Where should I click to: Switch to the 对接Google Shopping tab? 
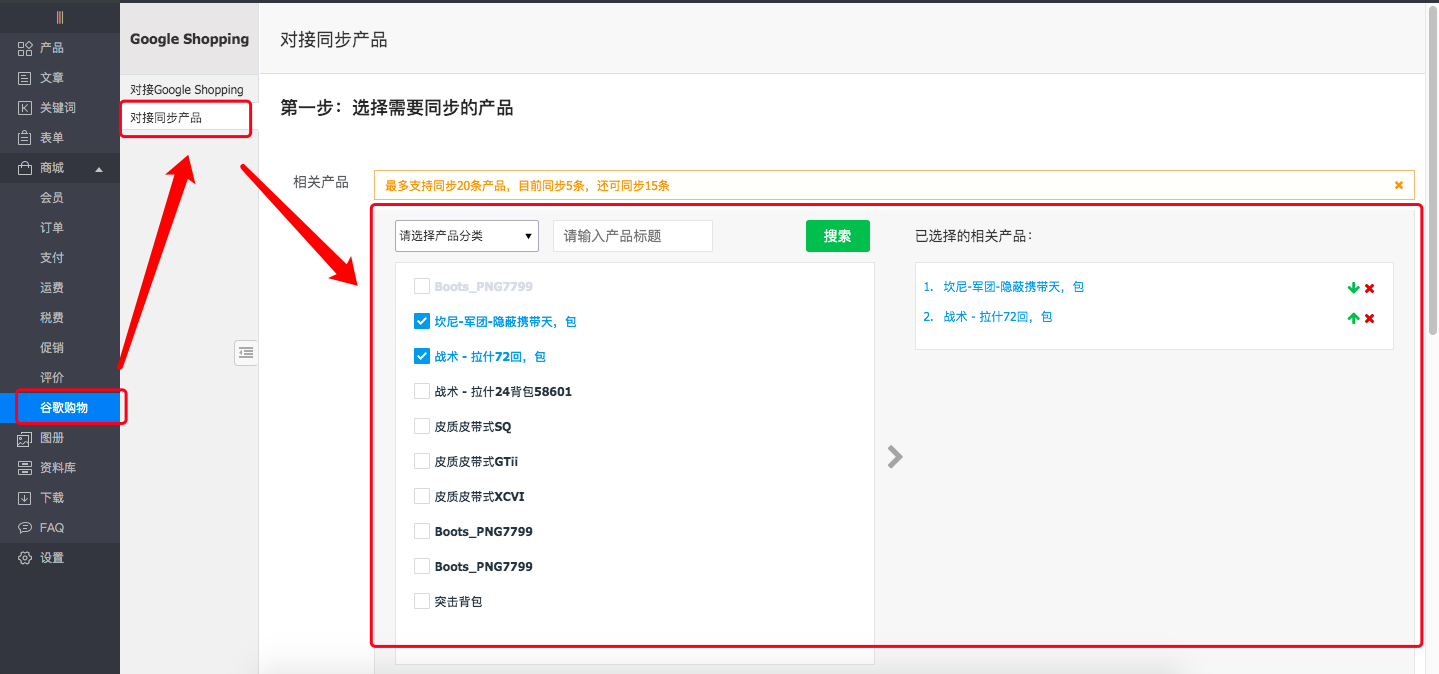point(186,89)
